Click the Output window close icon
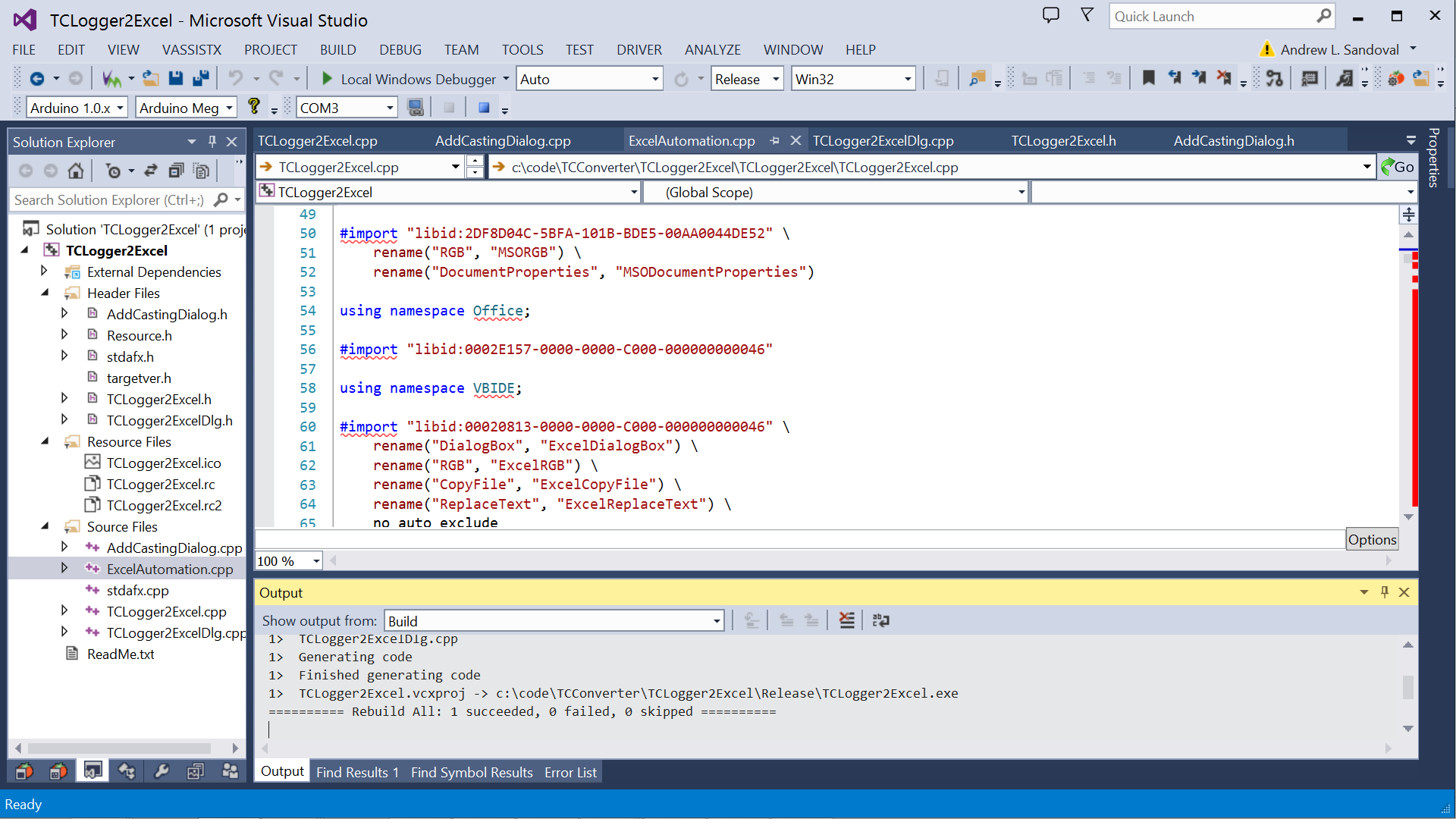Viewport: 1456px width, 819px height. (x=1405, y=590)
